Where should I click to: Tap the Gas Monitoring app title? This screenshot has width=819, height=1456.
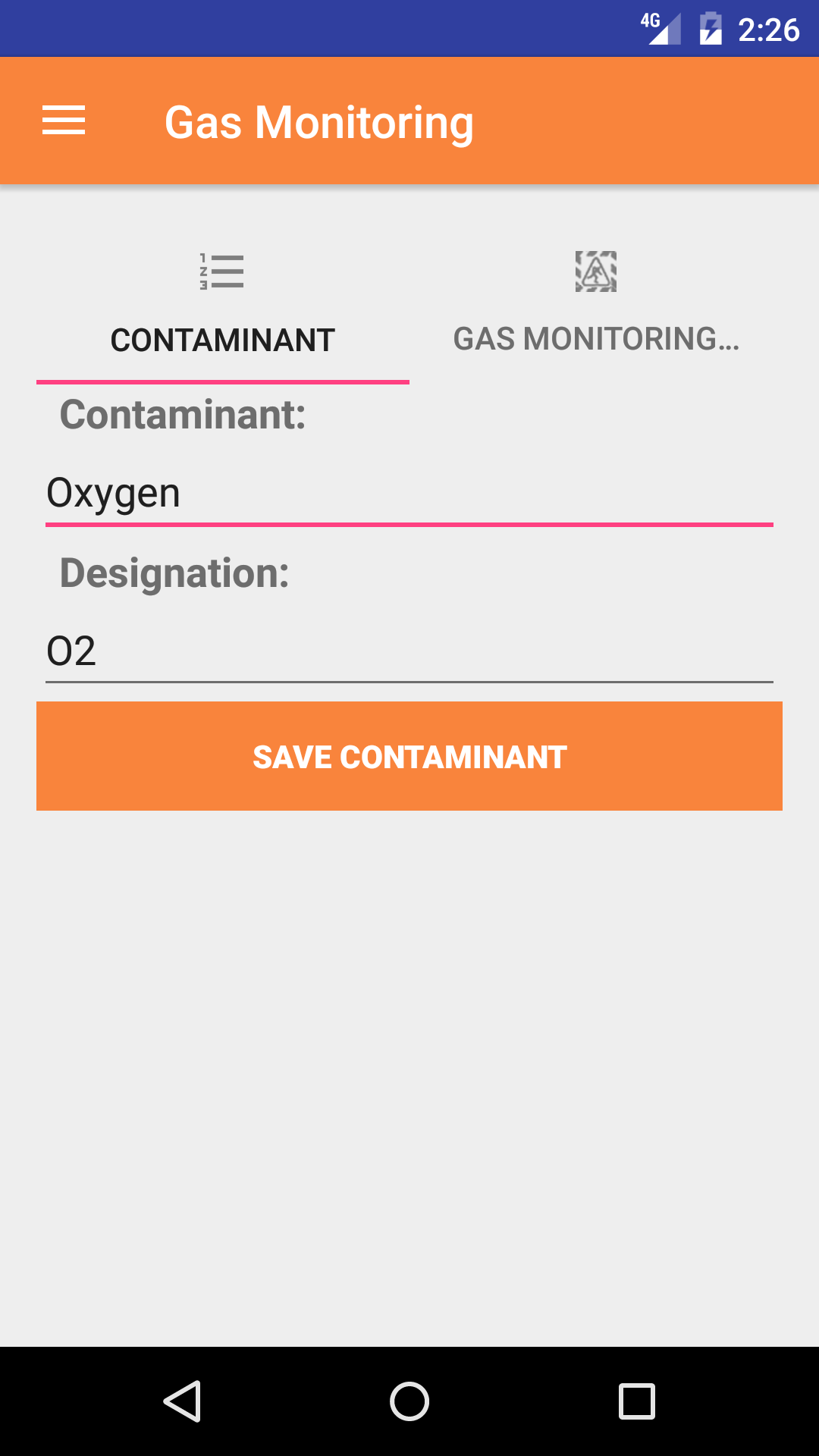(x=319, y=122)
